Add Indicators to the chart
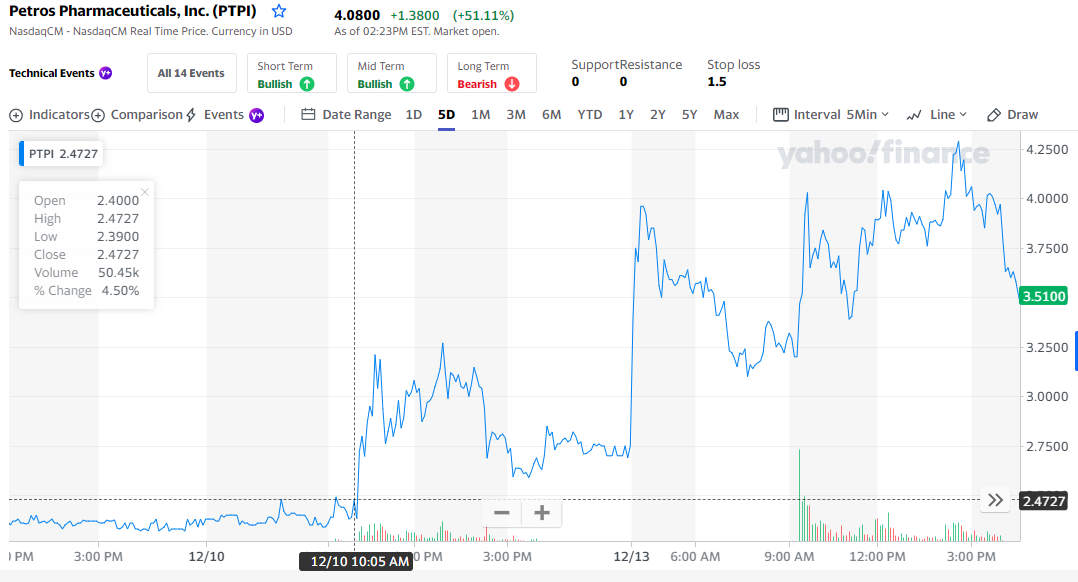Screen dimensions: 1078x582 click(x=50, y=115)
